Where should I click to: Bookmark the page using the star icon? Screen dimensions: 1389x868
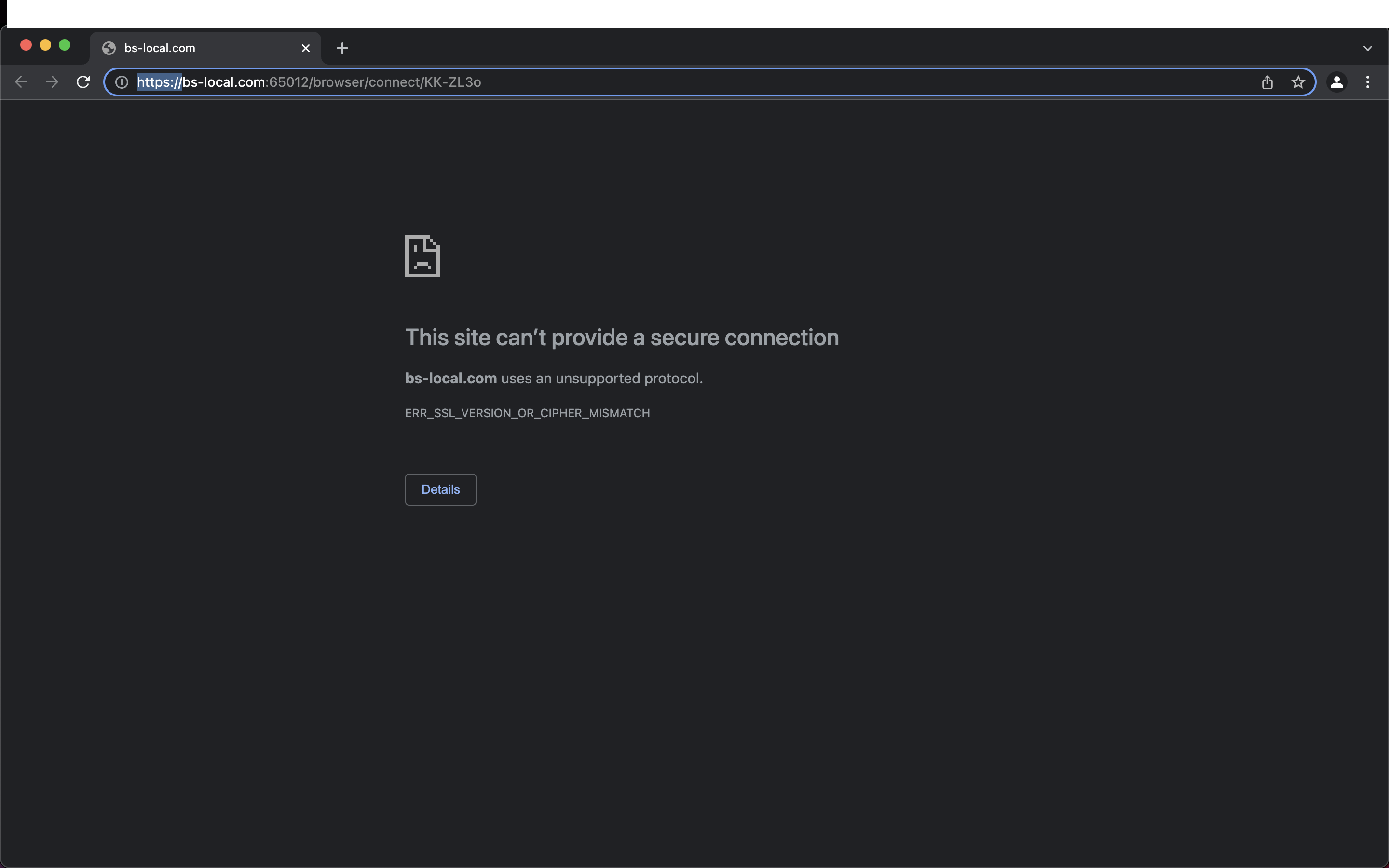[1298, 82]
